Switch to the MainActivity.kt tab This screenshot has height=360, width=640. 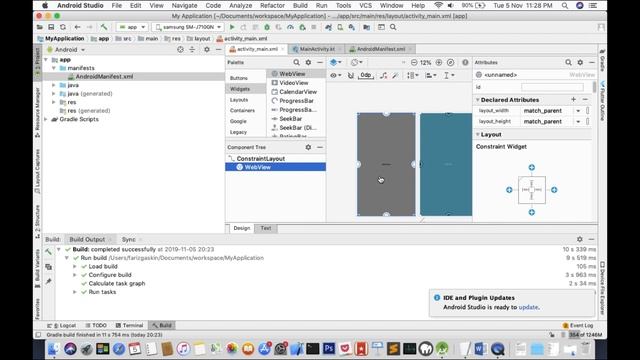(317, 49)
